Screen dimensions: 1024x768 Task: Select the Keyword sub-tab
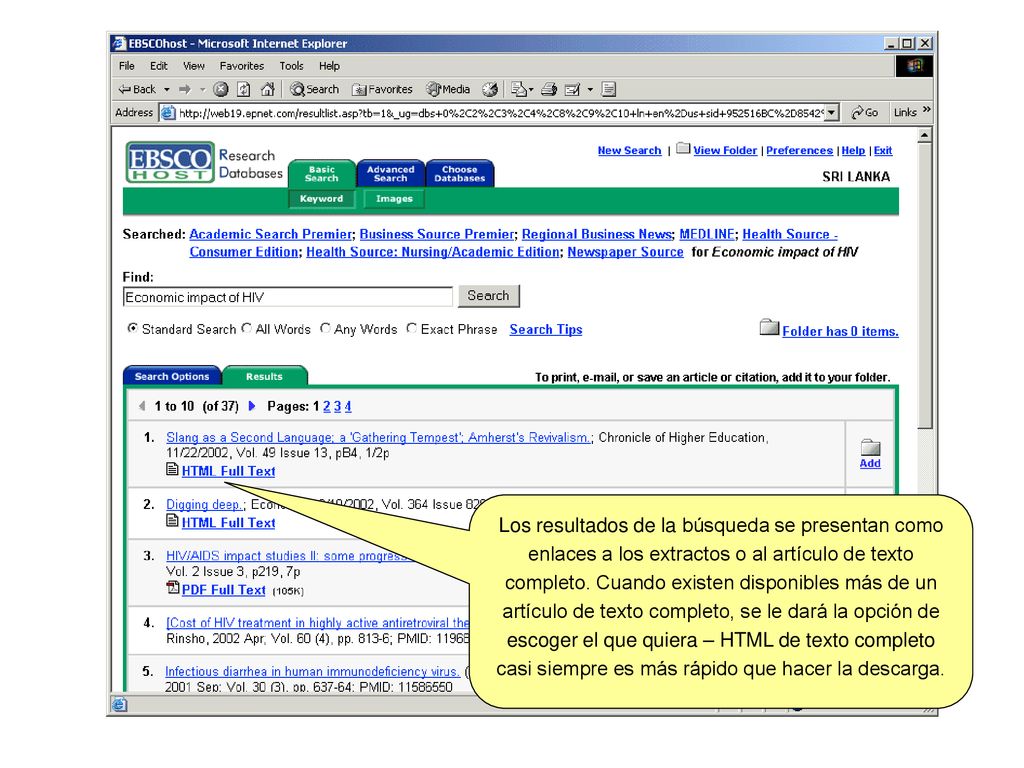pos(321,199)
